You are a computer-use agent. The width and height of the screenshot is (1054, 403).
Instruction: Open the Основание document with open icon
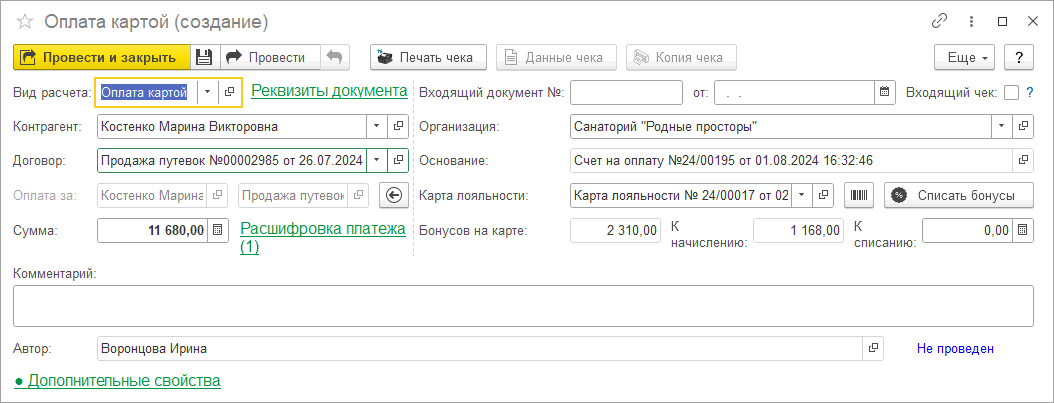(1022, 160)
